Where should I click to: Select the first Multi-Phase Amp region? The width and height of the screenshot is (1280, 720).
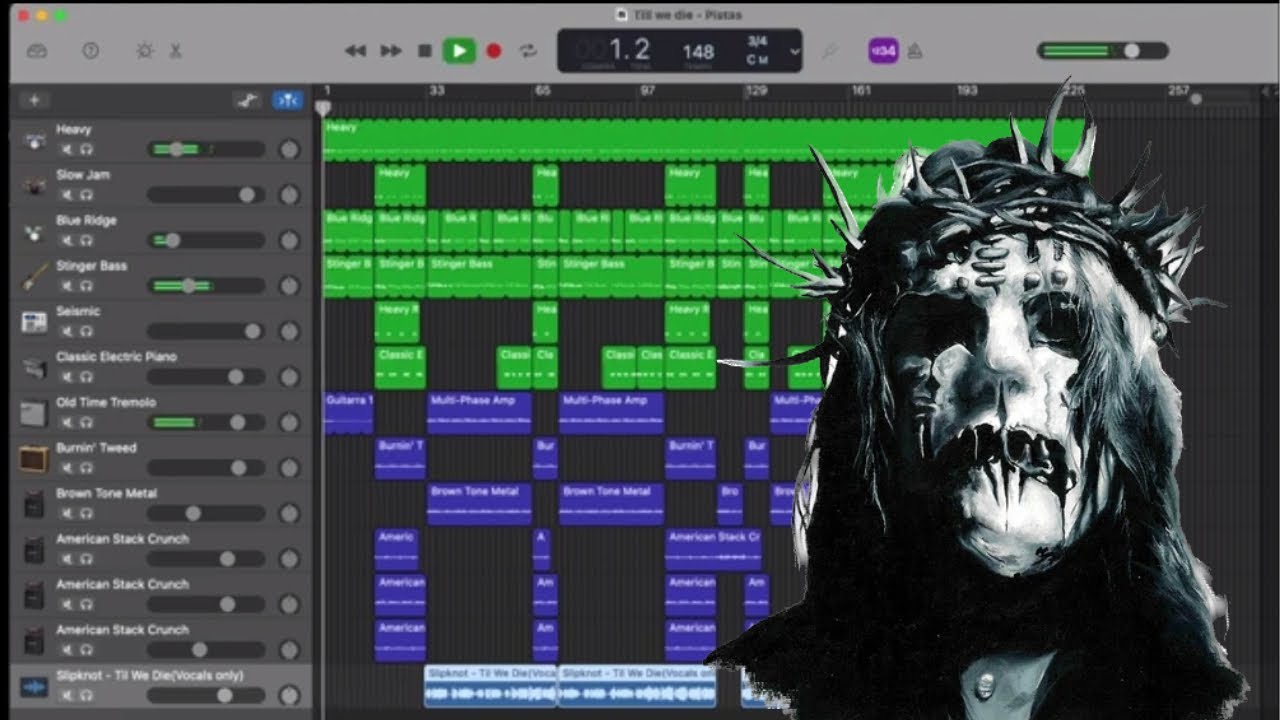coord(479,413)
